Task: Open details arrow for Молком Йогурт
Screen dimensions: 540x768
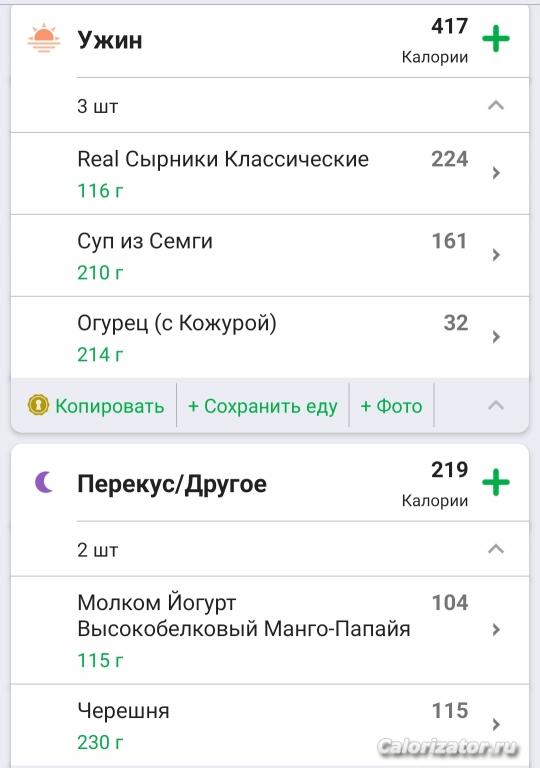Action: (496, 629)
